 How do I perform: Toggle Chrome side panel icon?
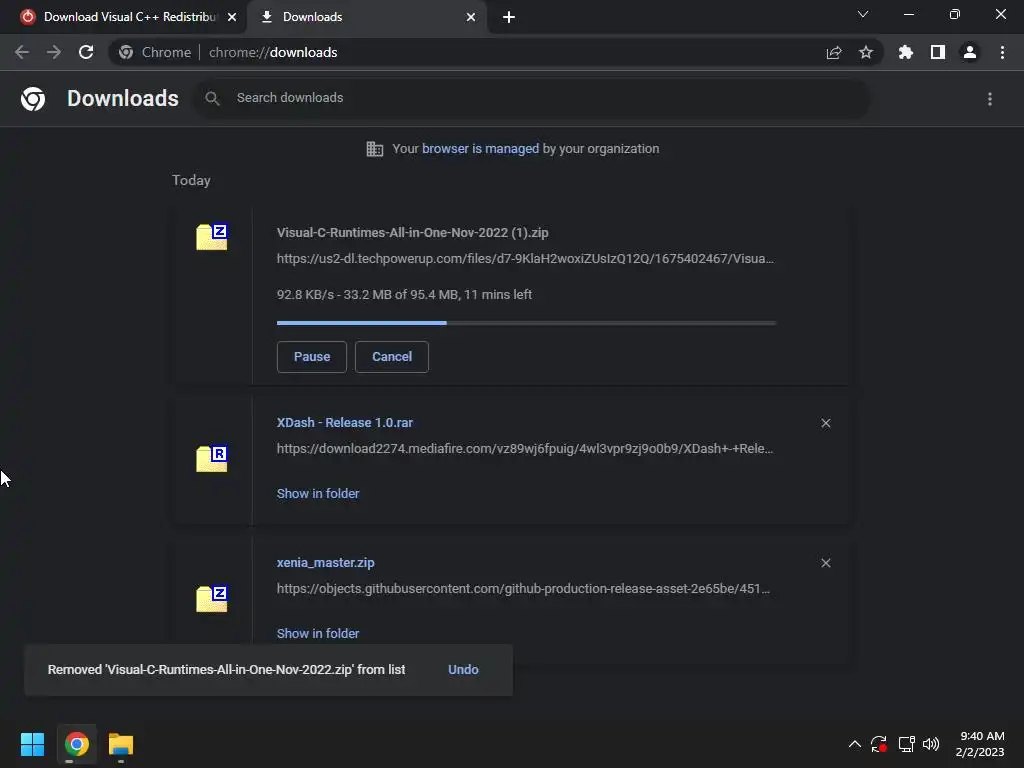938,52
